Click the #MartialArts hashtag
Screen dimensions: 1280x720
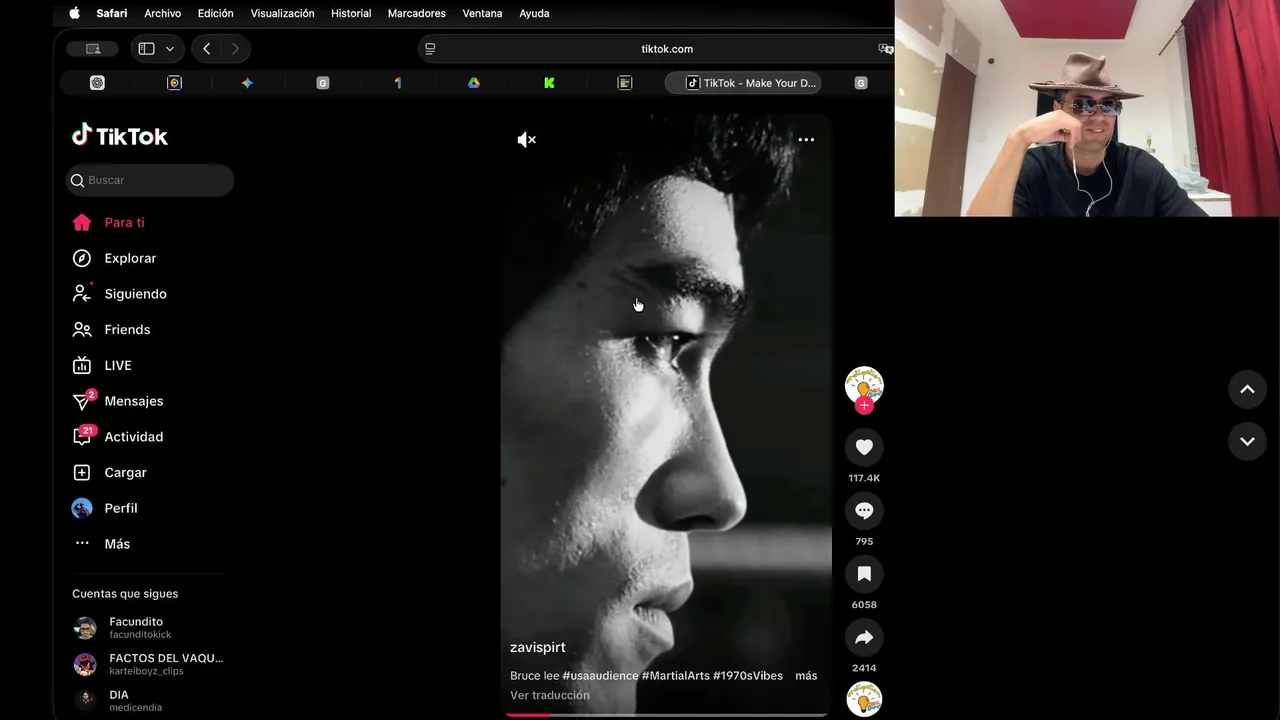click(675, 676)
